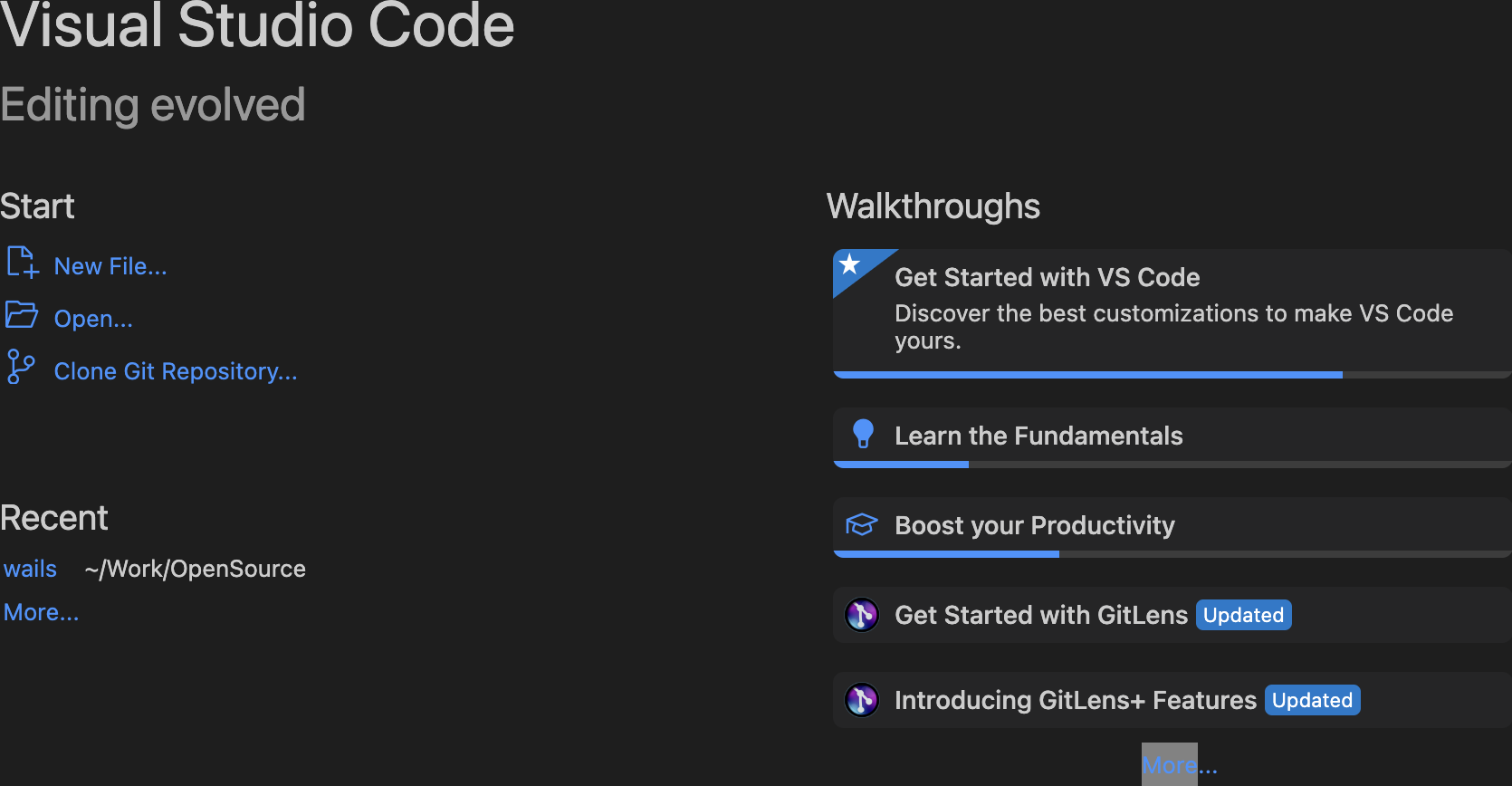
Task: Click the graduation cap Boost your Productivity icon
Action: coord(862,524)
